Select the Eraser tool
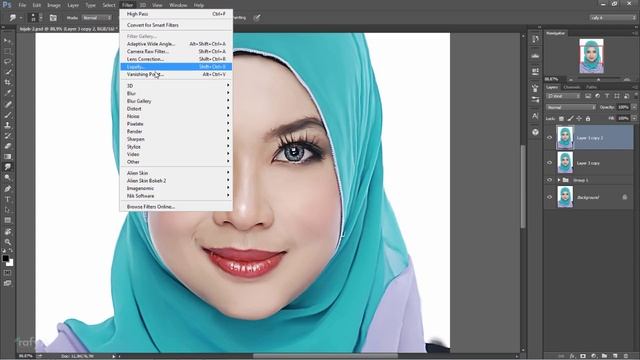640x360 pixels. pos(7,146)
